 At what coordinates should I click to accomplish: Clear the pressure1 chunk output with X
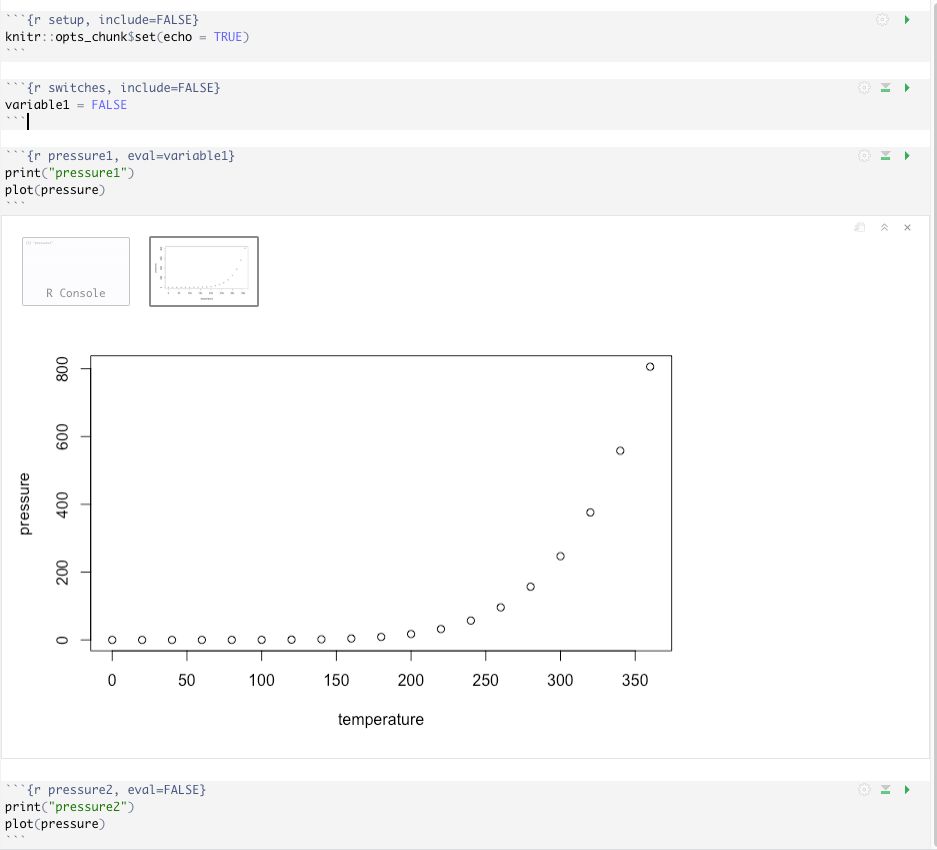click(907, 227)
